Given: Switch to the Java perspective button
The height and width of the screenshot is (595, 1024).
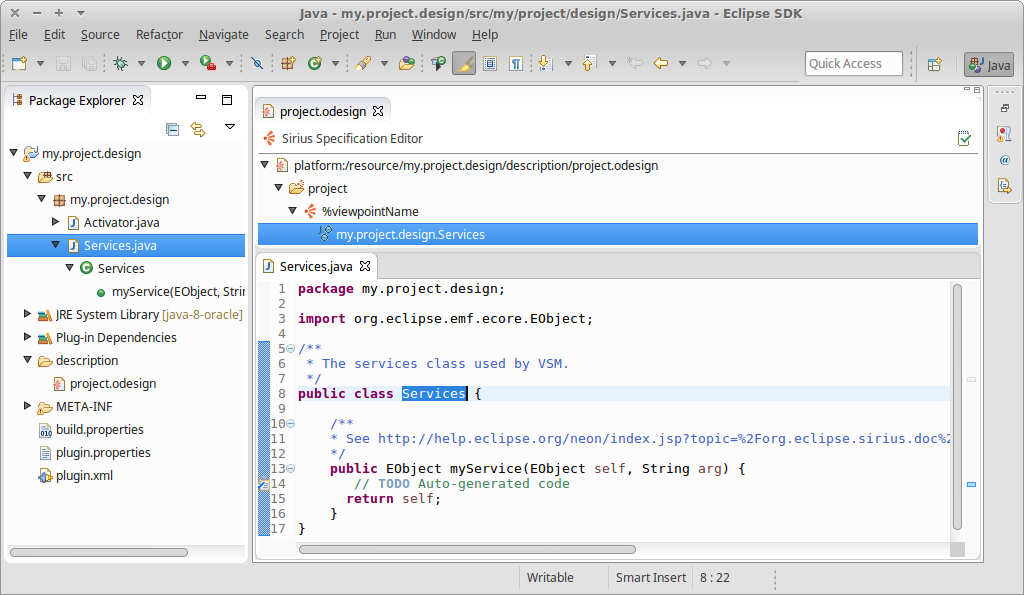Looking at the screenshot, I should (x=988, y=64).
